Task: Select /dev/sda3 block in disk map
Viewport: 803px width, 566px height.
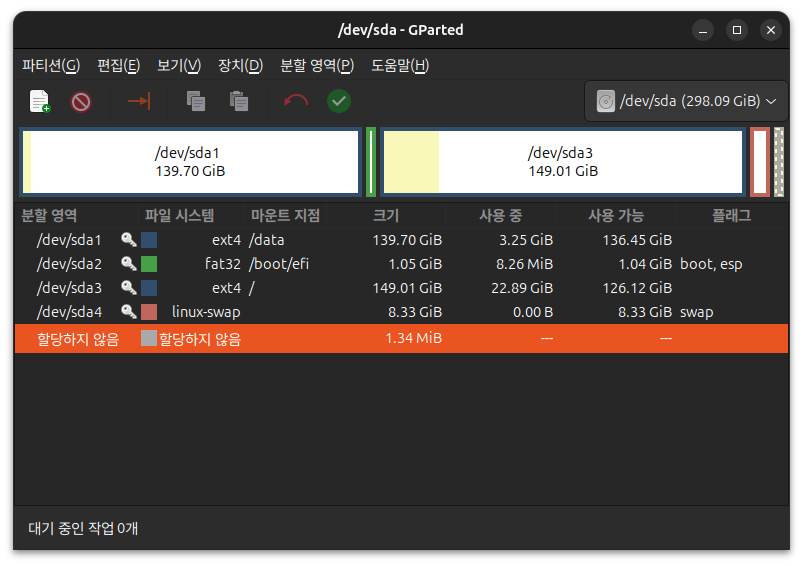Action: 563,162
